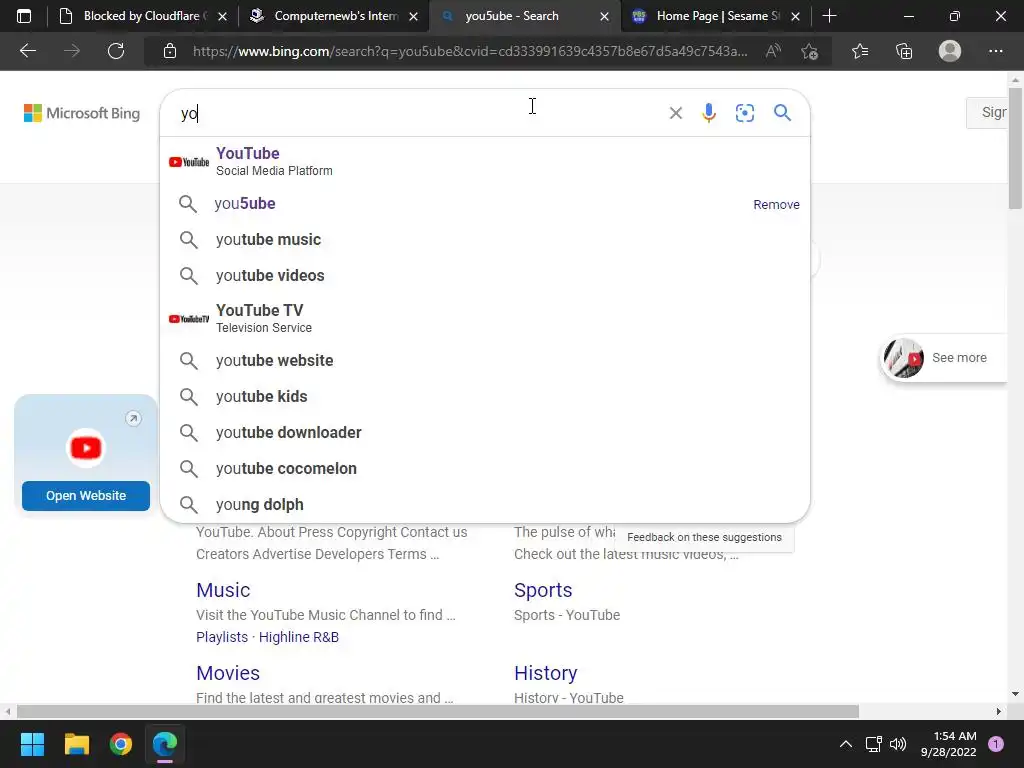1024x768 pixels.
Task: Show hidden system tray icons chevron
Action: coord(846,744)
